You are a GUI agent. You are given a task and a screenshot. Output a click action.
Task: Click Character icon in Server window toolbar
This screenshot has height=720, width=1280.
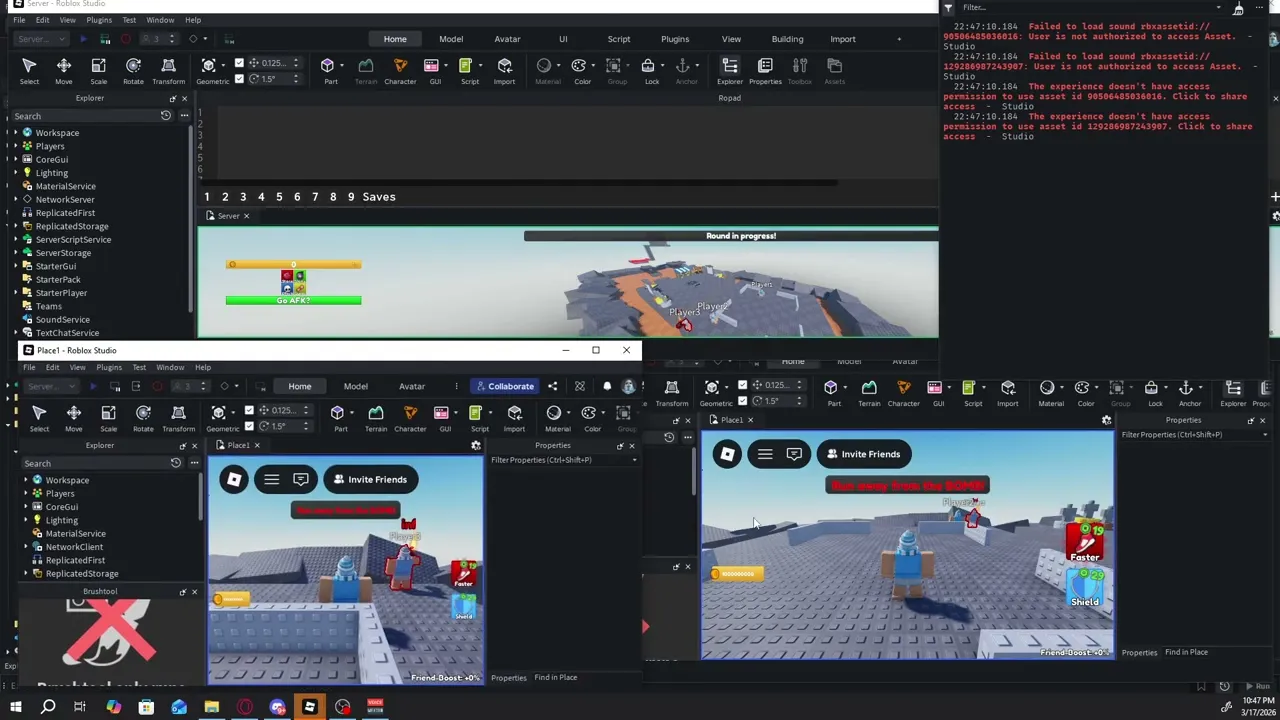(400, 70)
